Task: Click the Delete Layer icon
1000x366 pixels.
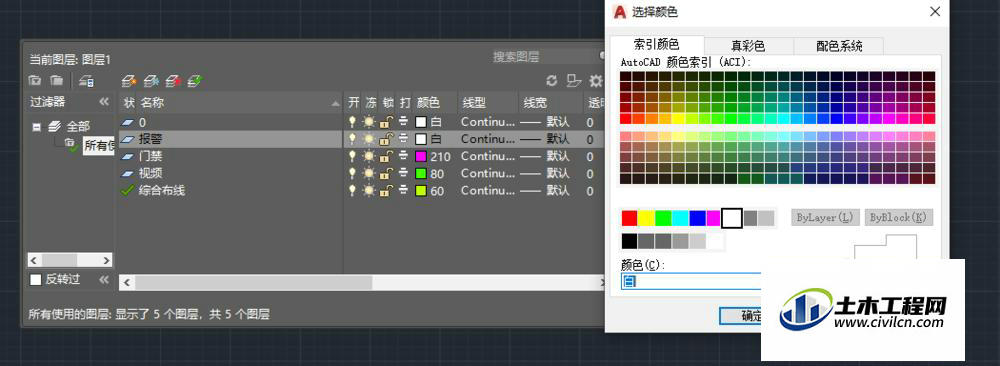Action: [x=173, y=81]
